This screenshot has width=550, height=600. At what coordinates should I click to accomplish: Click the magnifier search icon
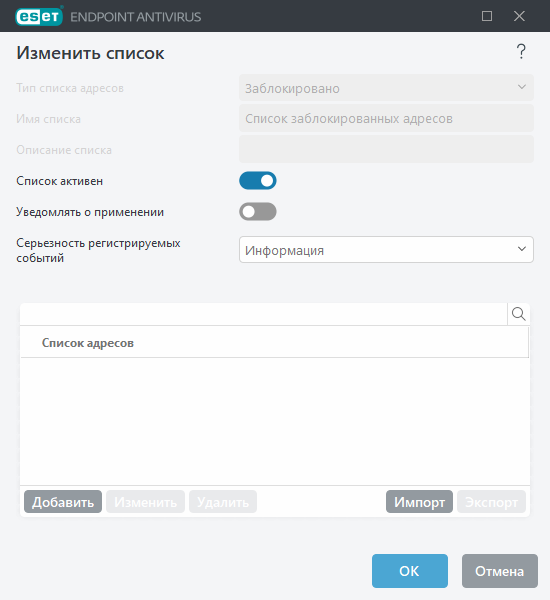point(519,314)
